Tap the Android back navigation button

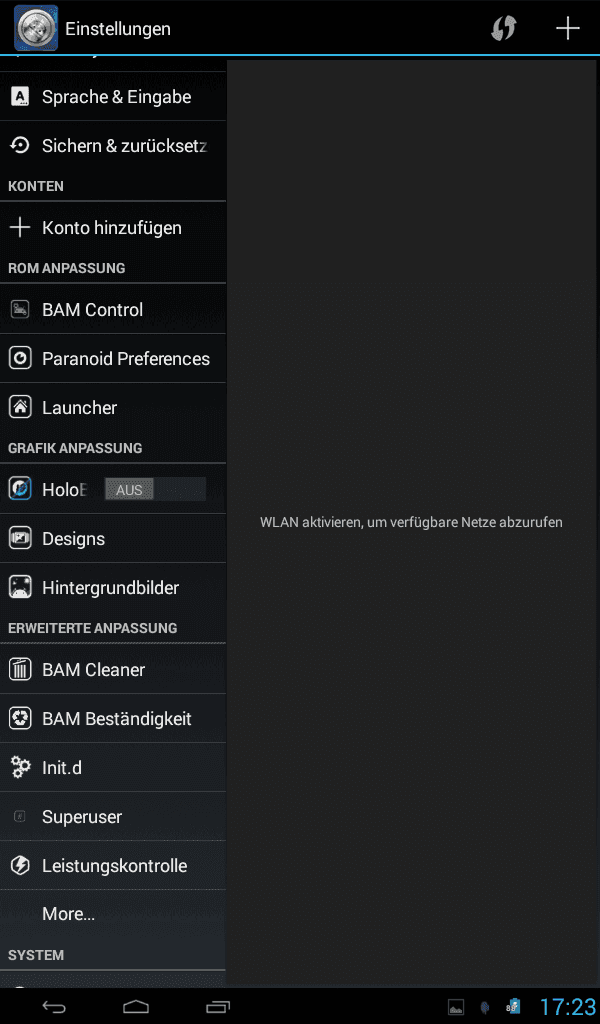[x=54, y=1006]
